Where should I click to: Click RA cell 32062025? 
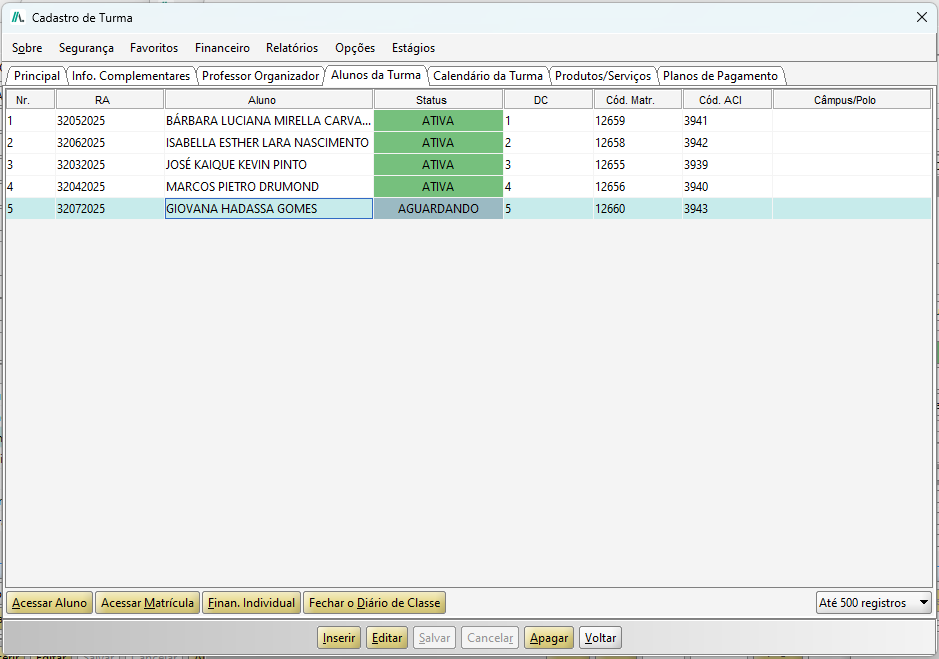pyautogui.click(x=110, y=143)
